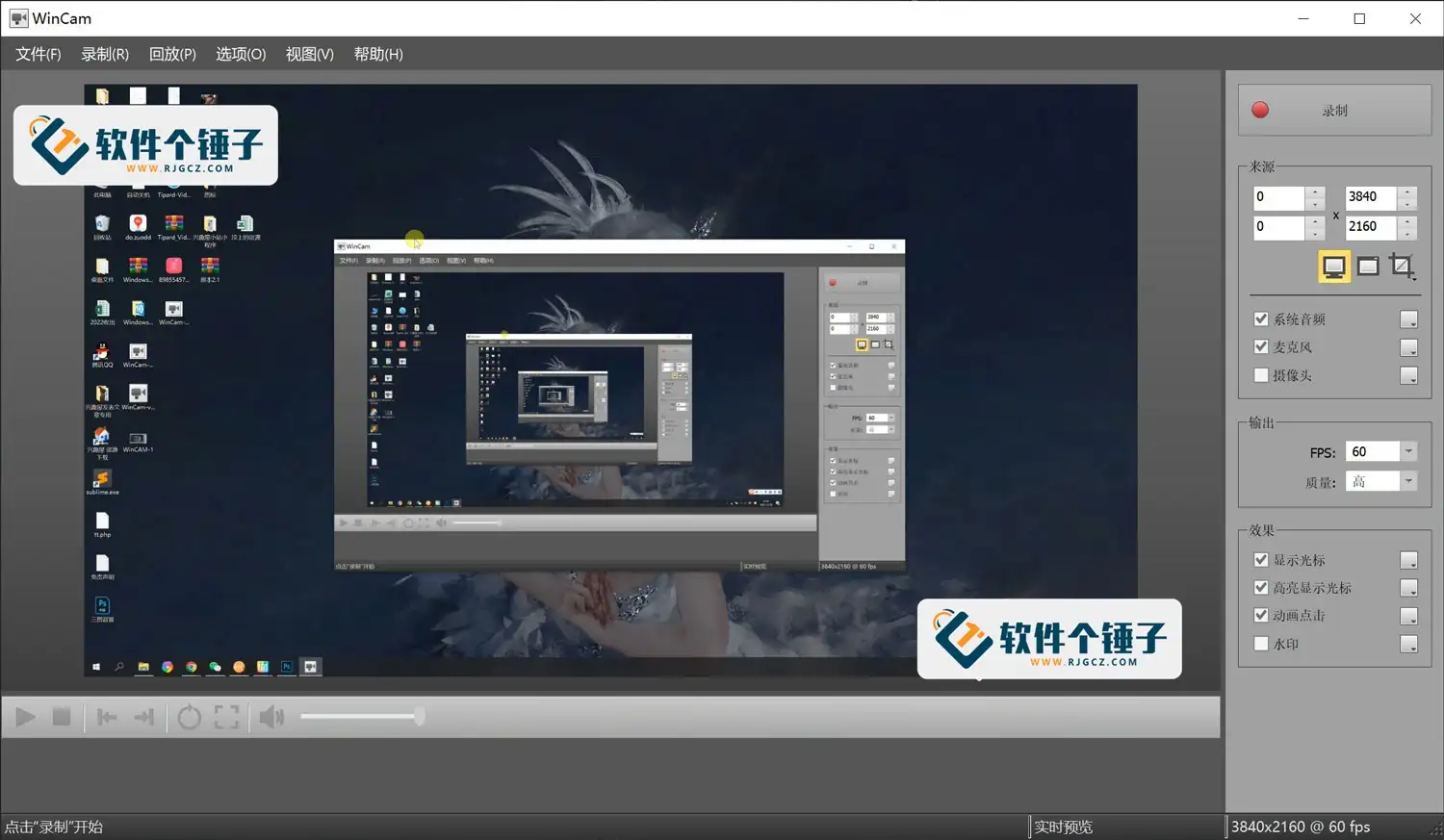This screenshot has width=1444, height=840.
Task: Select the window capture mode icon
Action: [1368, 266]
